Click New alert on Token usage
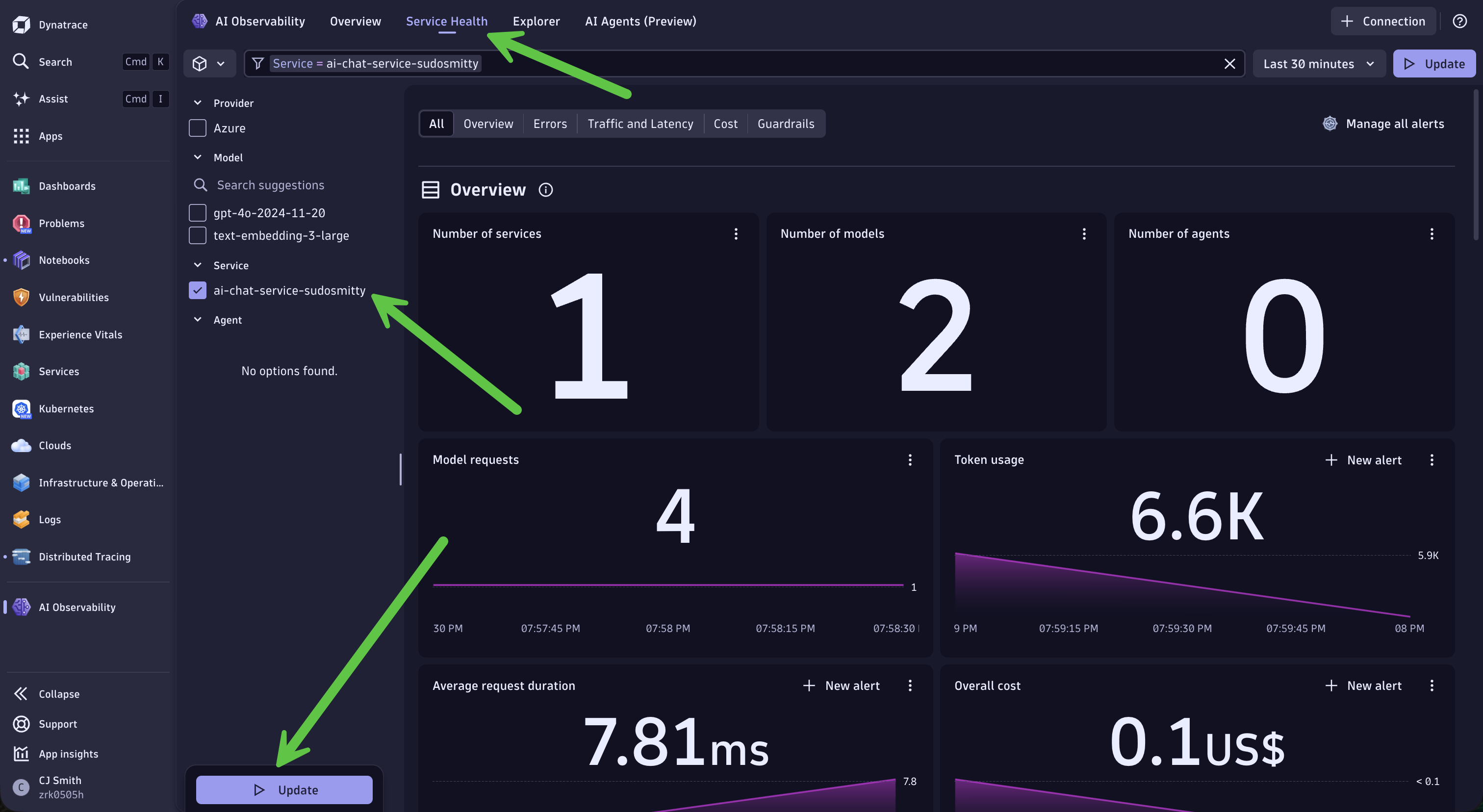1483x812 pixels. coord(1363,460)
